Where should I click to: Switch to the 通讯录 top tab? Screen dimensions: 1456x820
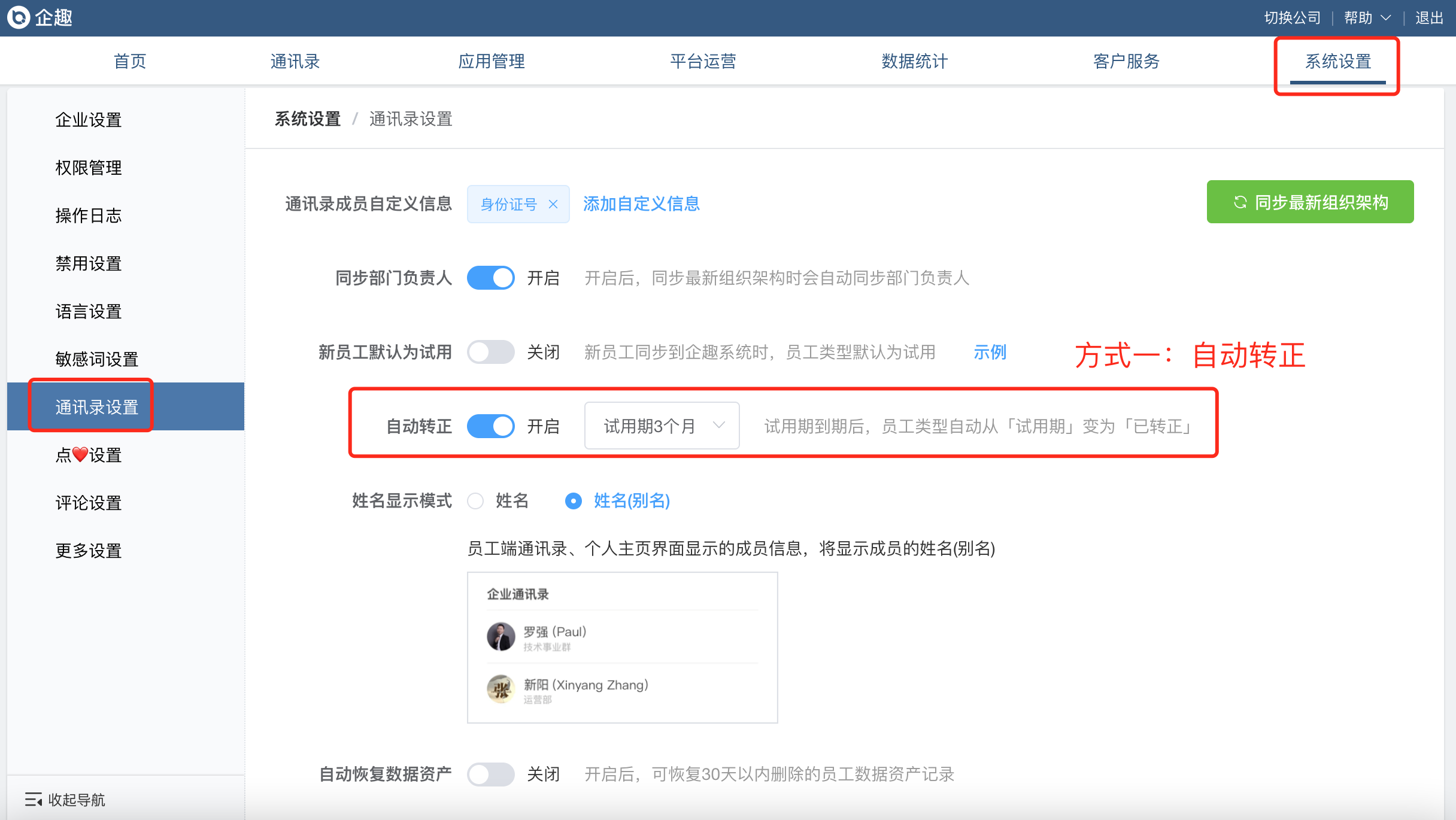(295, 61)
